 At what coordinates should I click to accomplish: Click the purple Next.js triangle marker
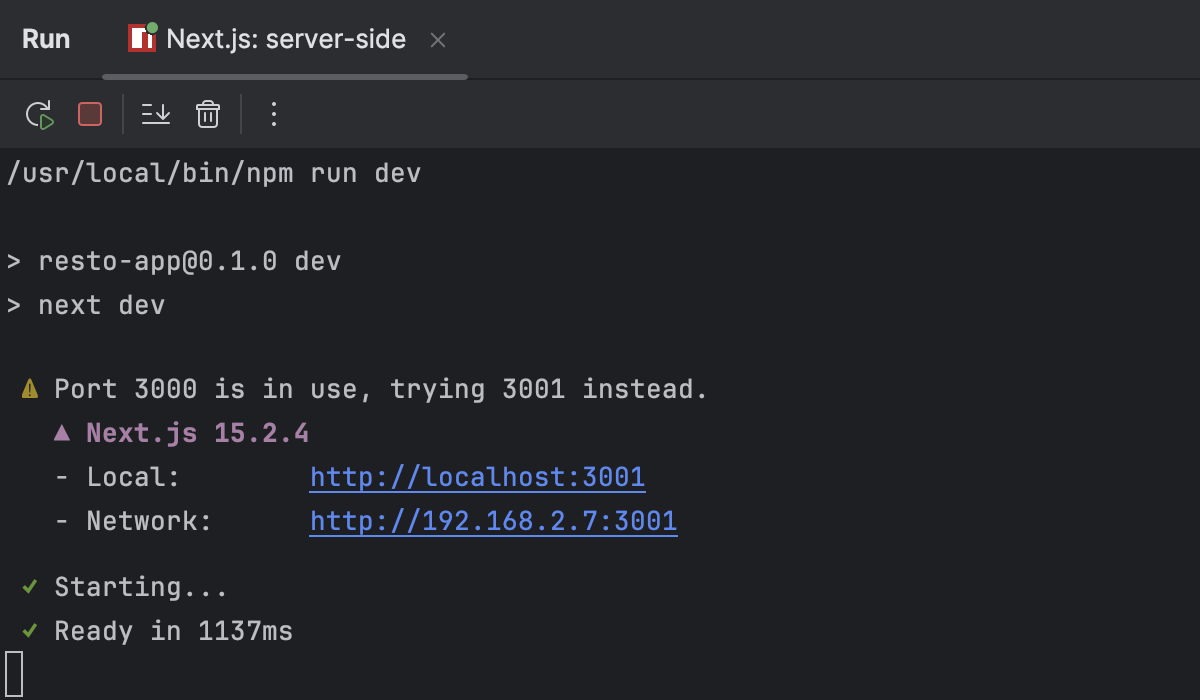(62, 432)
